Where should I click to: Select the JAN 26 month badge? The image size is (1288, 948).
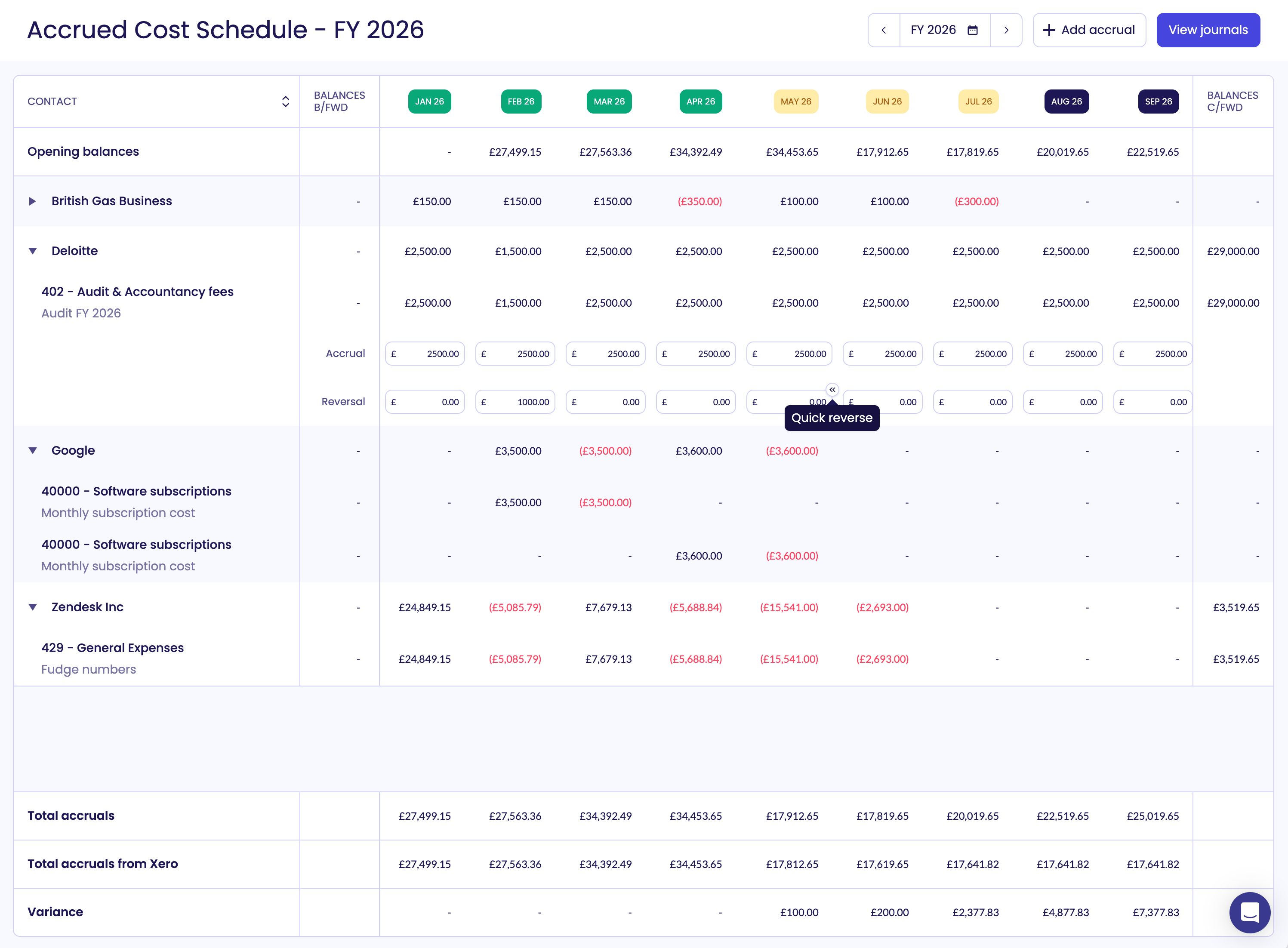pyautogui.click(x=429, y=102)
